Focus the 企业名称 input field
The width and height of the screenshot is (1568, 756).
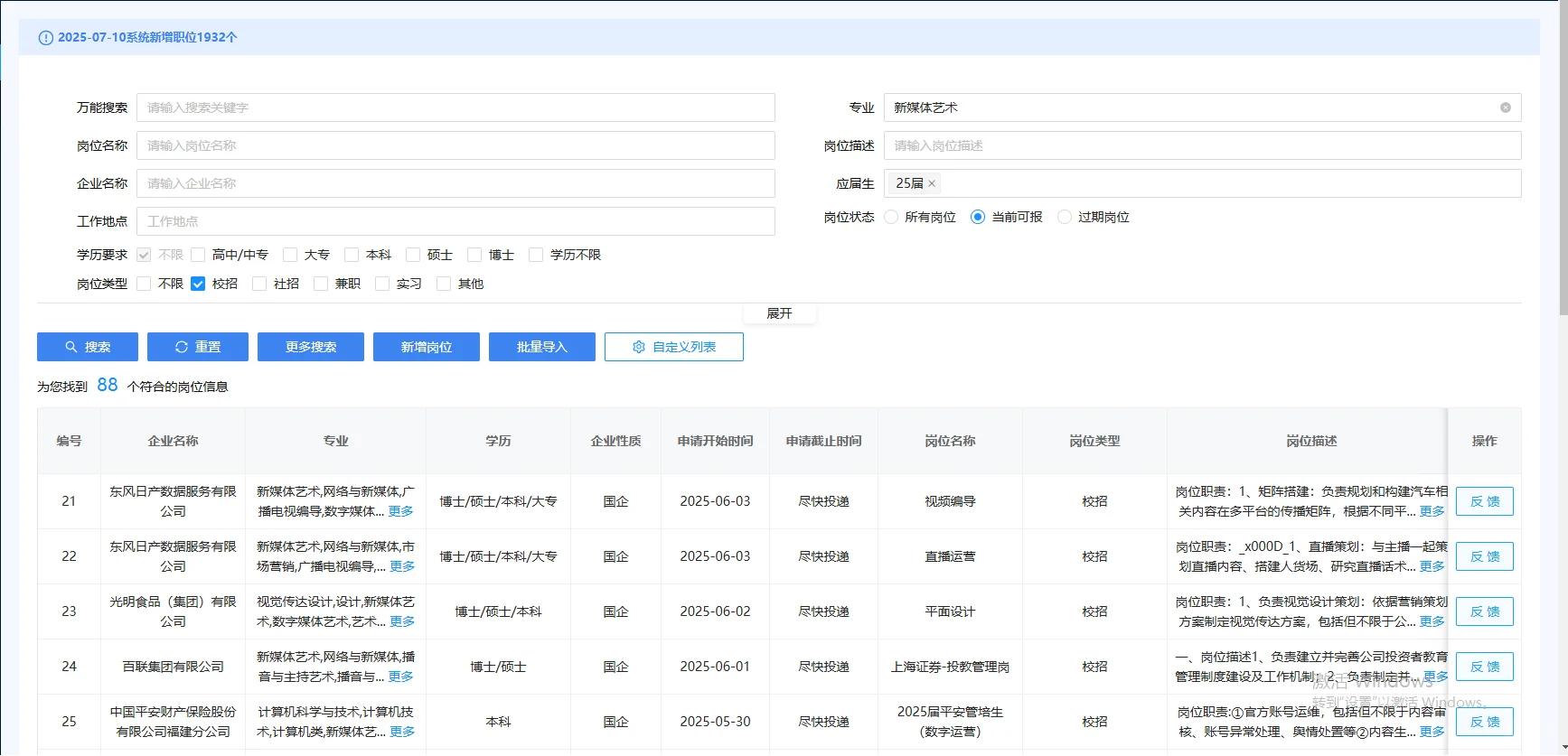455,183
